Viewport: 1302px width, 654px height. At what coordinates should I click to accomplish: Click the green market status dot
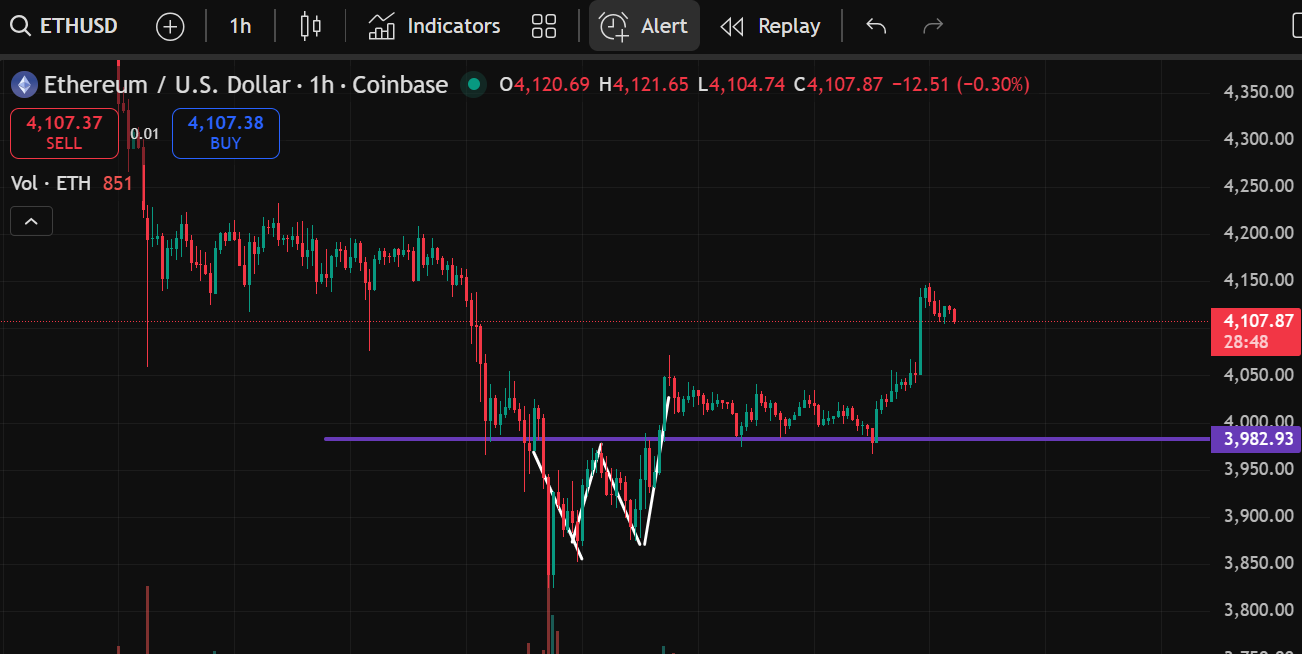474,85
